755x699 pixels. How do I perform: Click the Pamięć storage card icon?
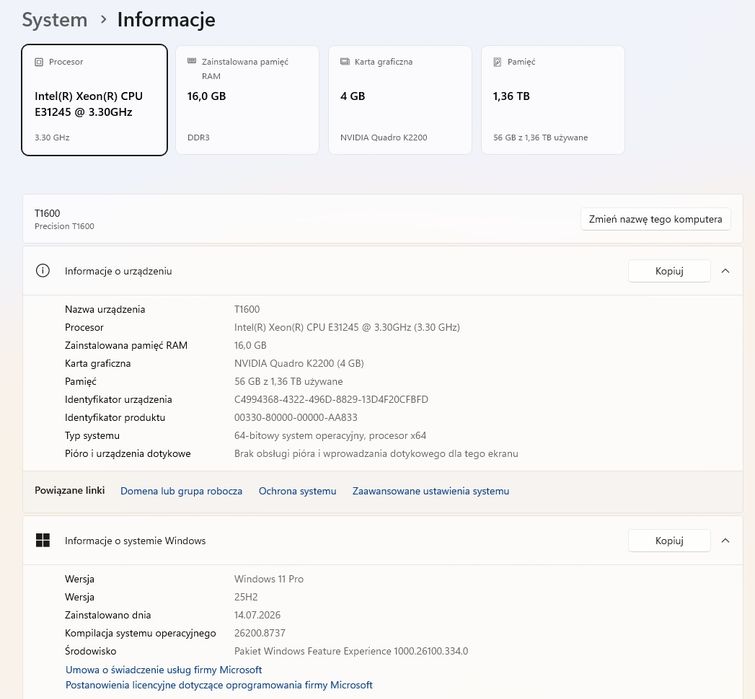pos(497,62)
